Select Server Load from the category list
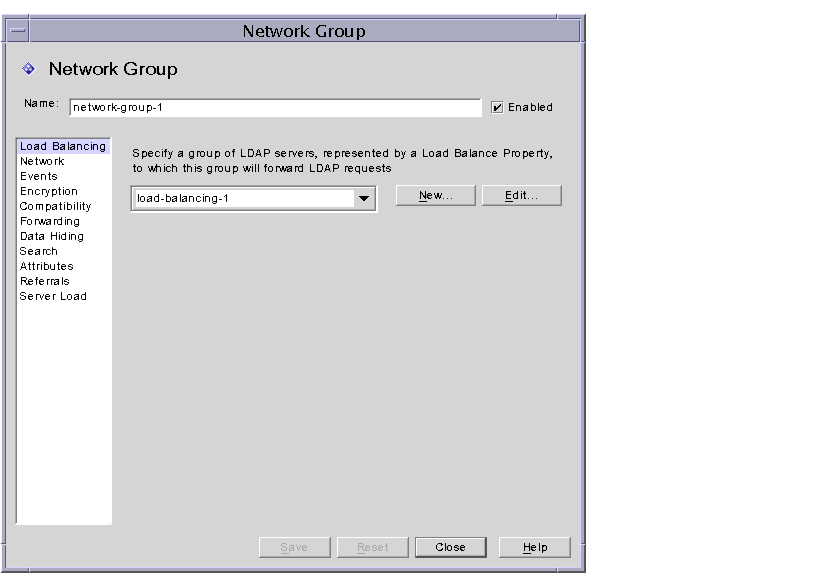The width and height of the screenshot is (822, 585). coord(52,296)
